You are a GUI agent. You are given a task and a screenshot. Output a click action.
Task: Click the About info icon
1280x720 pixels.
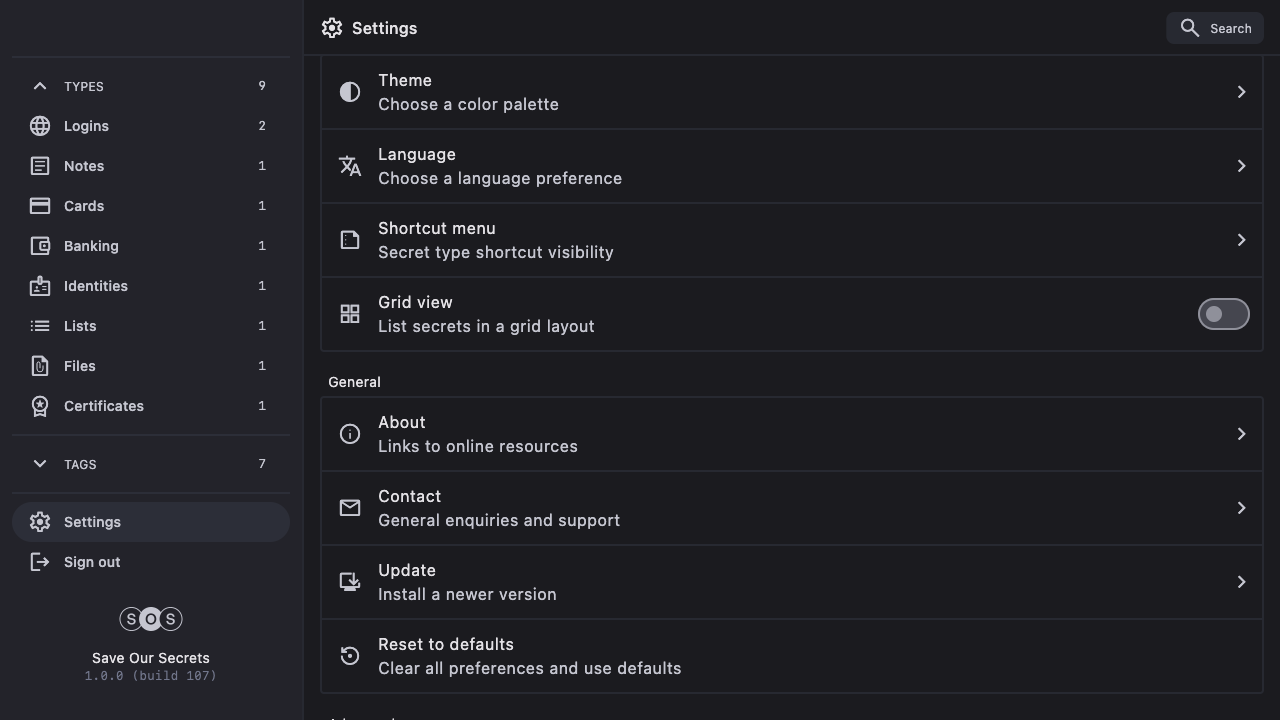click(x=350, y=434)
